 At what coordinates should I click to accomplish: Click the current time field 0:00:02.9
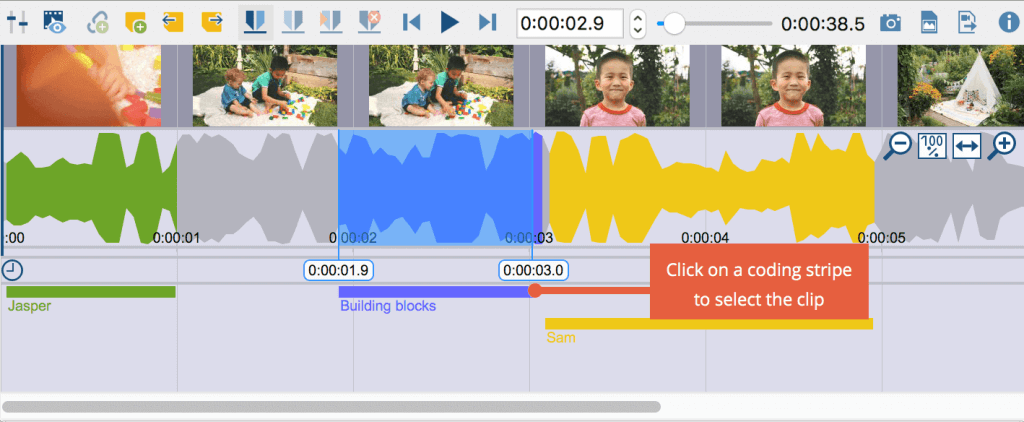pos(569,24)
